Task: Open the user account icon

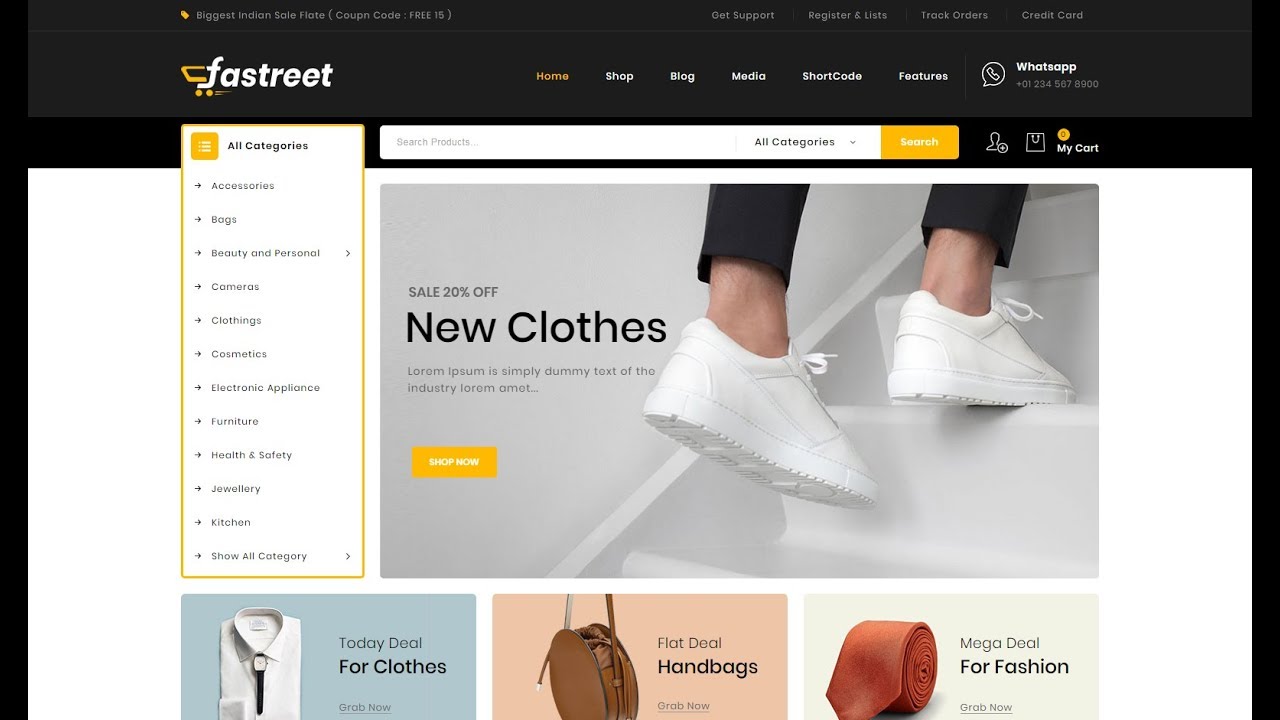Action: pyautogui.click(x=996, y=142)
